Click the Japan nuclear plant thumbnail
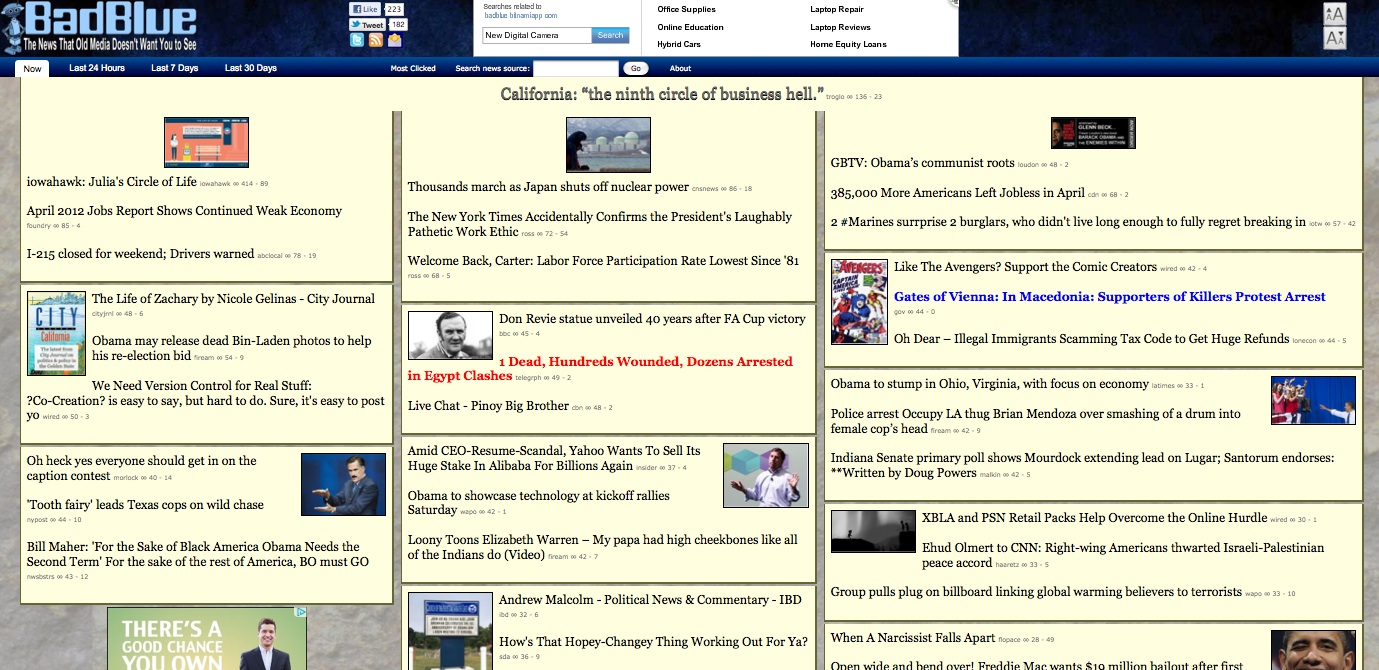Image resolution: width=1379 pixels, height=670 pixels. 608,145
